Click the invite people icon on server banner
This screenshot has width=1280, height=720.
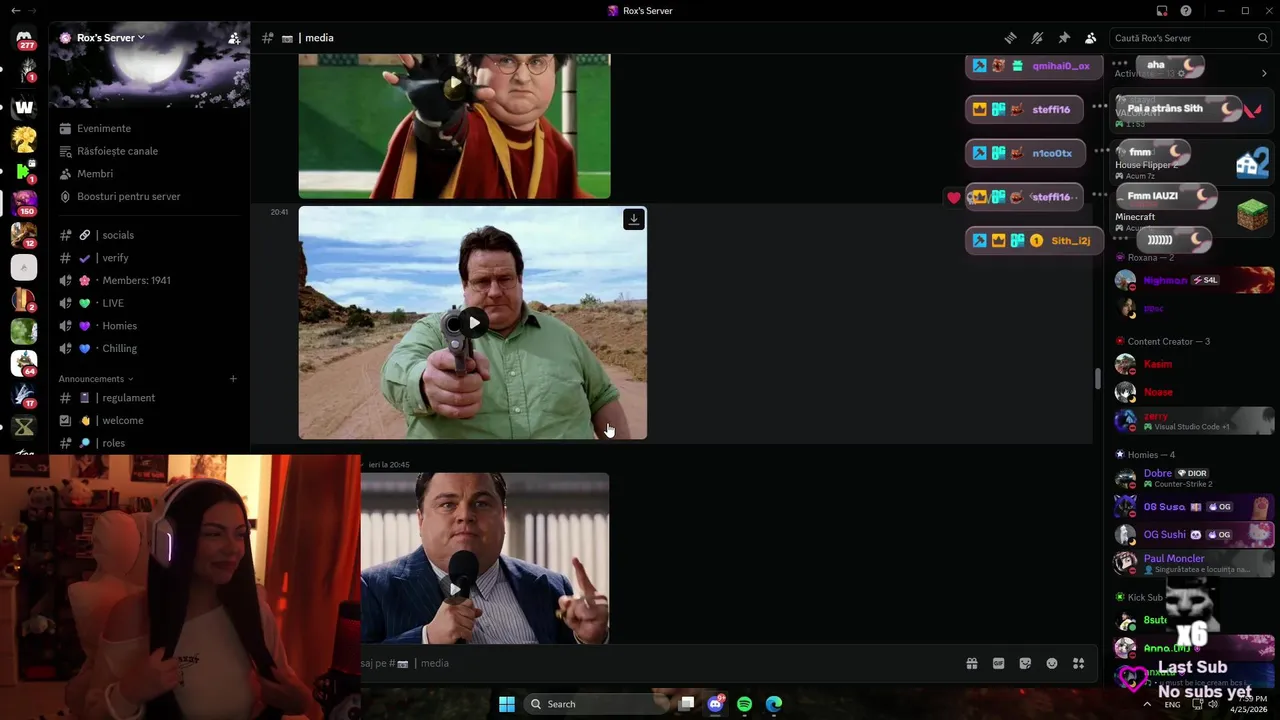234,38
